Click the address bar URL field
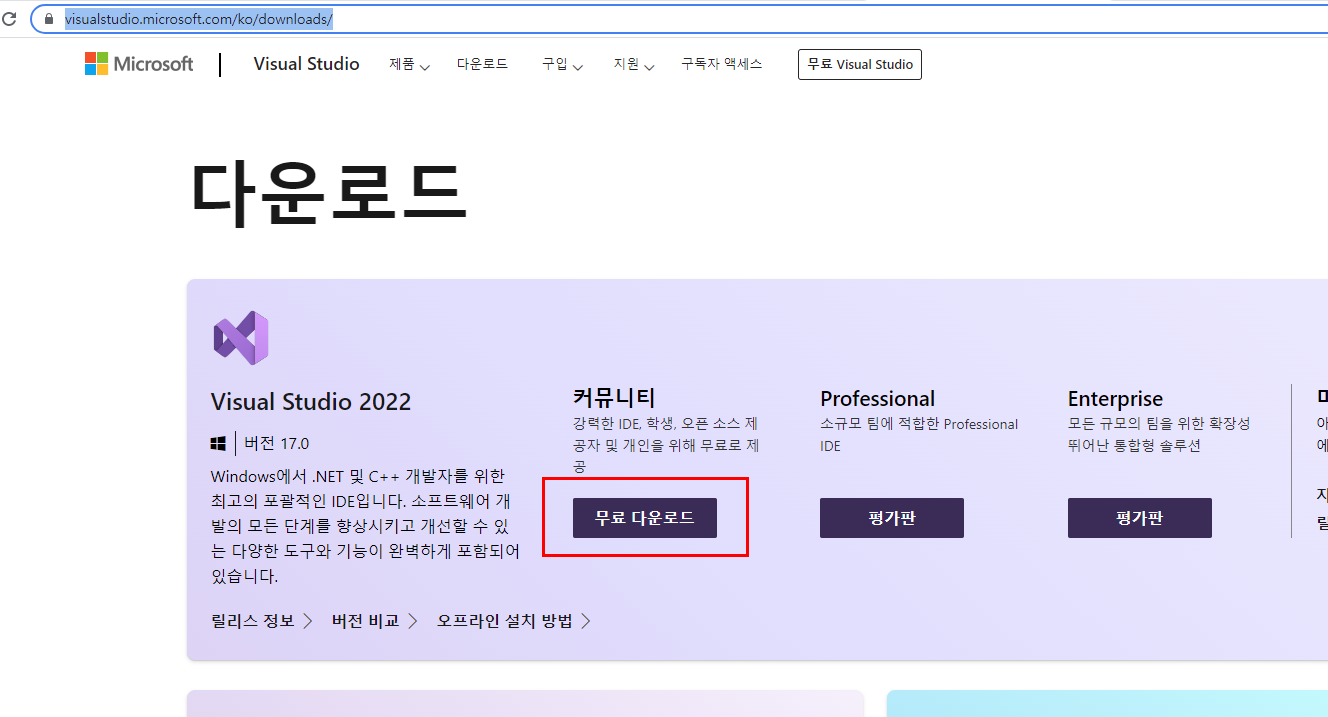The height and width of the screenshot is (717, 1328). coord(680,19)
